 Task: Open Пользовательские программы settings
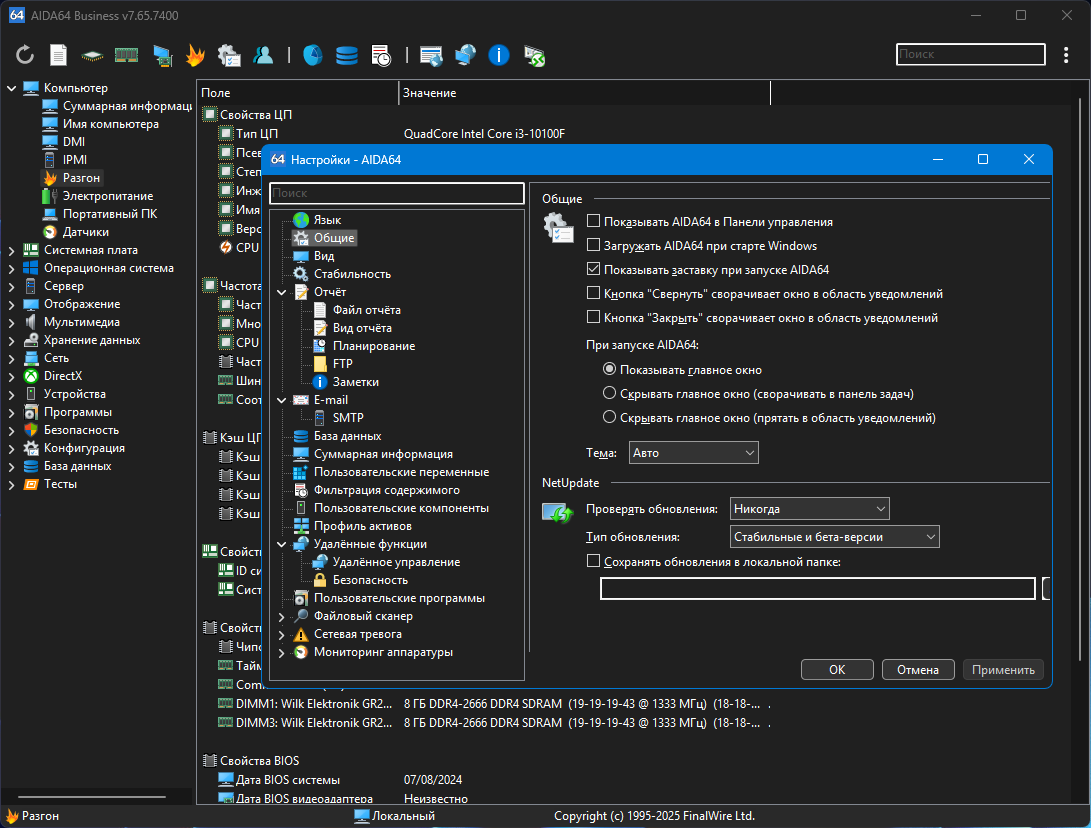point(399,598)
